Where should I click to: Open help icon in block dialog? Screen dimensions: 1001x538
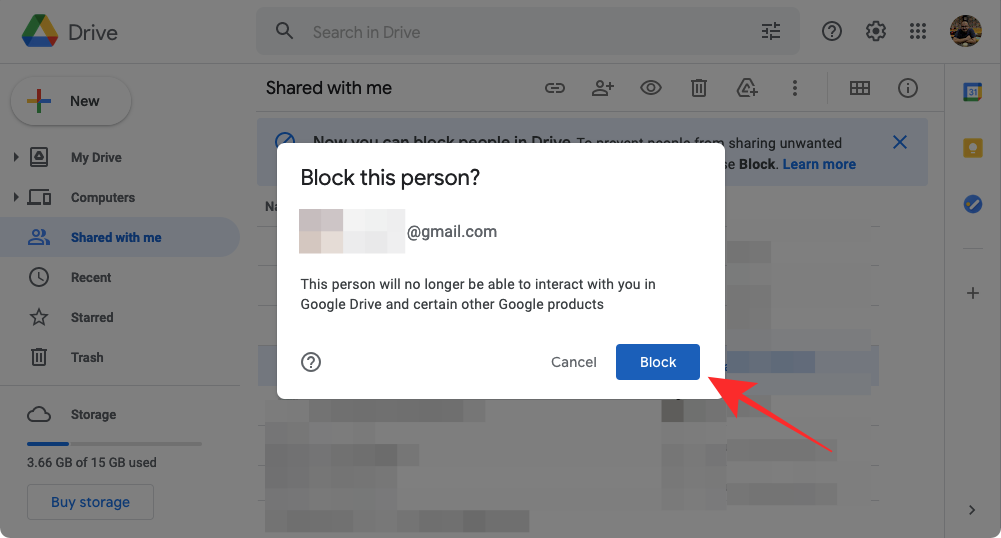tap(311, 362)
